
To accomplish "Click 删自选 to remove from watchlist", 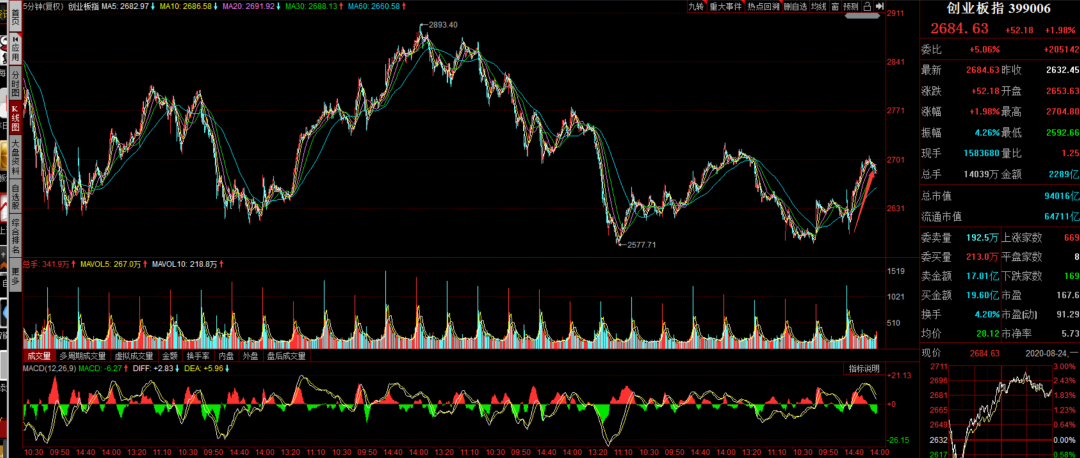I will (x=795, y=6).
